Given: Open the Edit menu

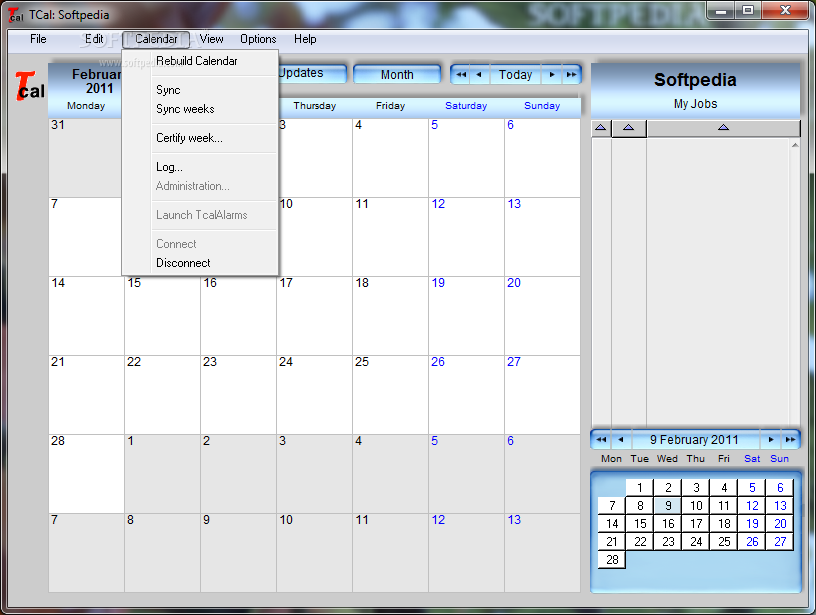Looking at the screenshot, I should (94, 39).
